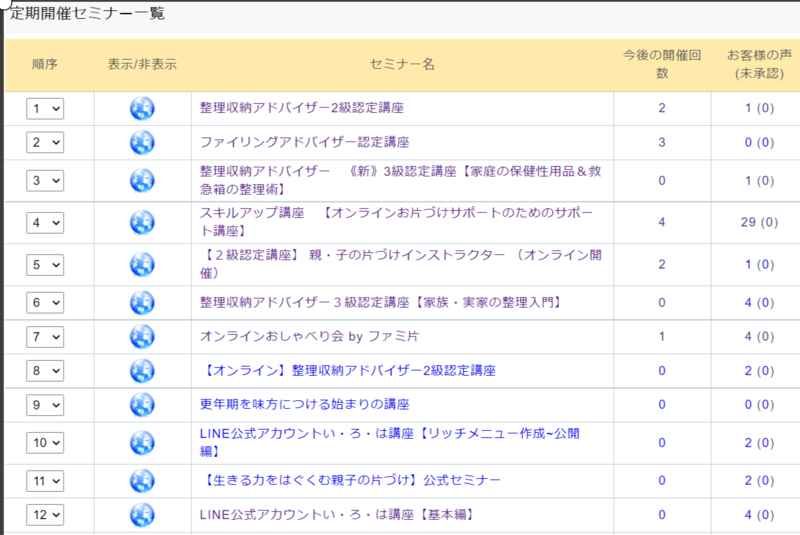This screenshot has height=535, width=800.
Task: Expand order dropdown showing 10
Action: pos(45,443)
